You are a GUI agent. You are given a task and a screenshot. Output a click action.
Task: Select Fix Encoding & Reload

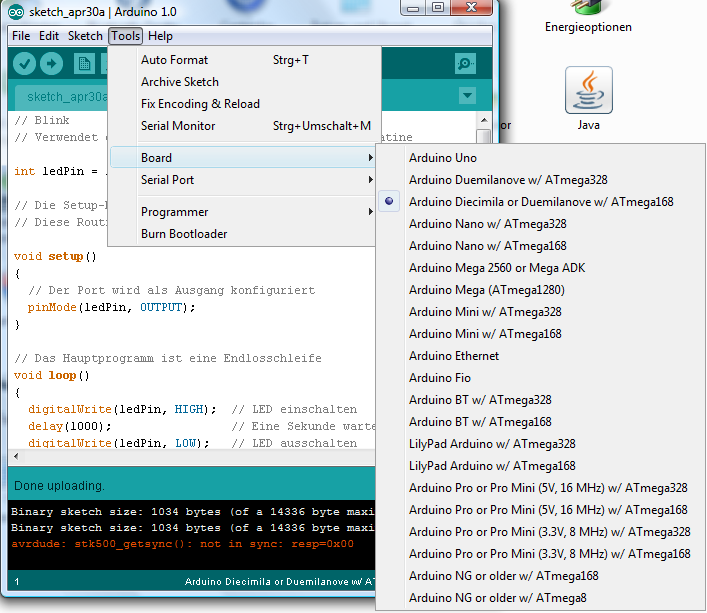pos(242,104)
